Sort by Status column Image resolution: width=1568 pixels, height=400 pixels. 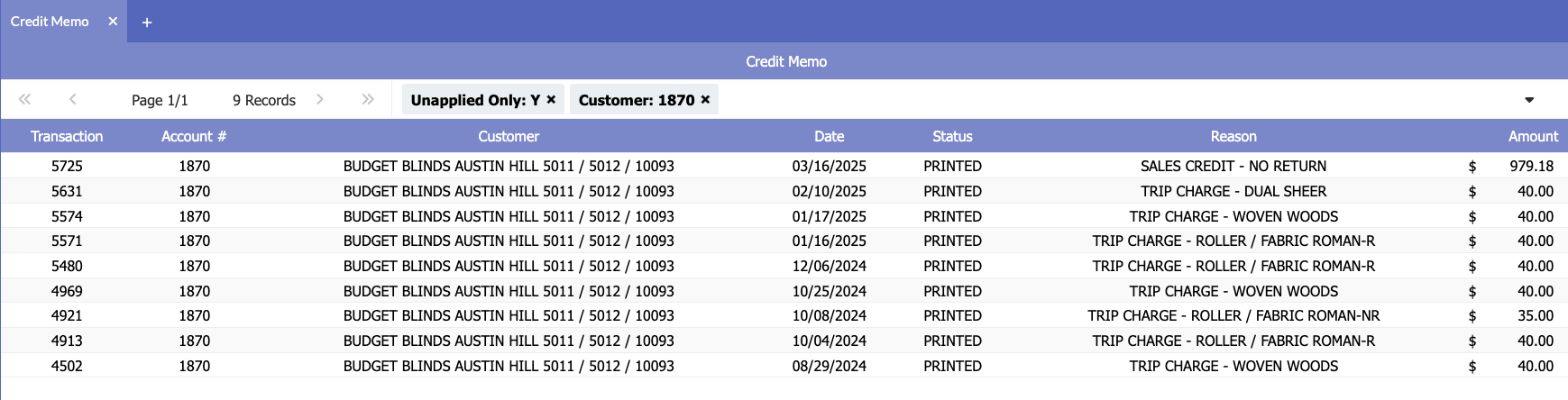tap(952, 136)
